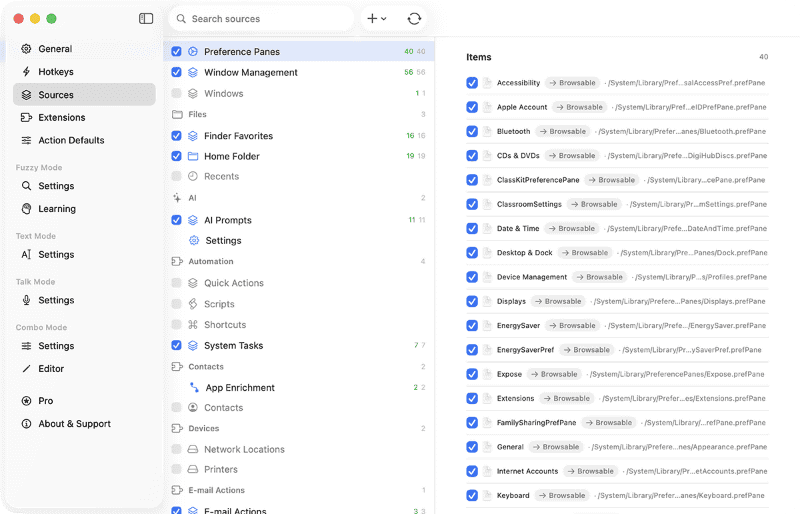Open the General settings tab
The width and height of the screenshot is (800, 514).
tap(84, 49)
